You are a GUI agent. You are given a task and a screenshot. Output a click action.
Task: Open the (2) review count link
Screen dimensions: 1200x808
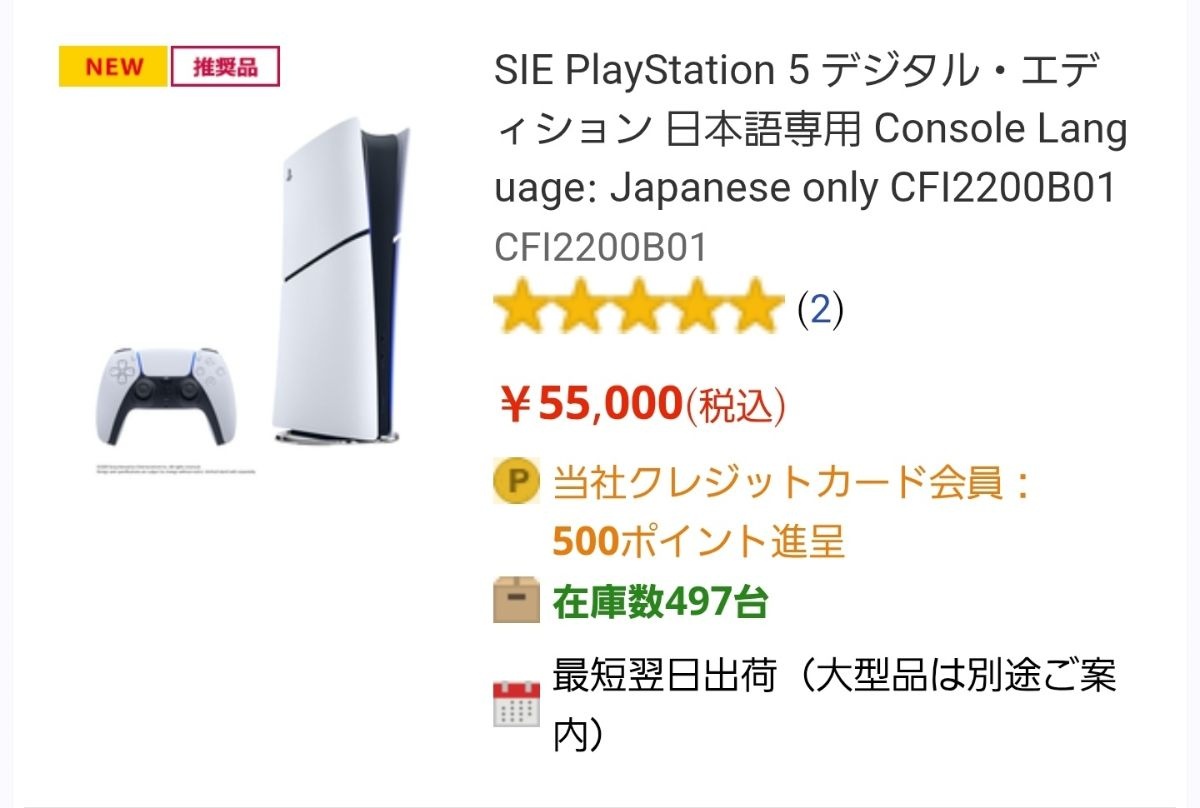(820, 310)
